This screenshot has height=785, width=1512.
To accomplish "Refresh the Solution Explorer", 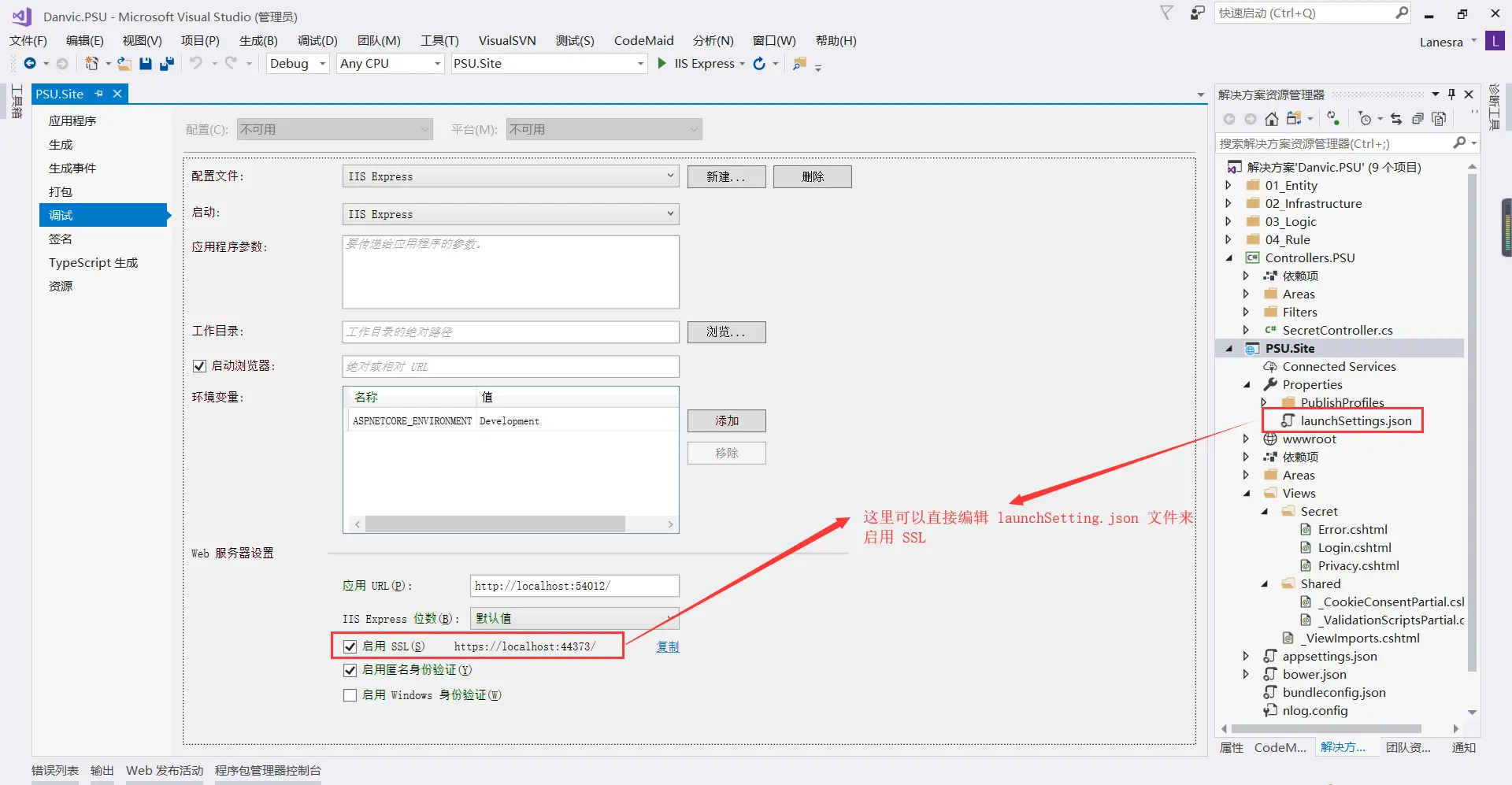I will click(1331, 118).
